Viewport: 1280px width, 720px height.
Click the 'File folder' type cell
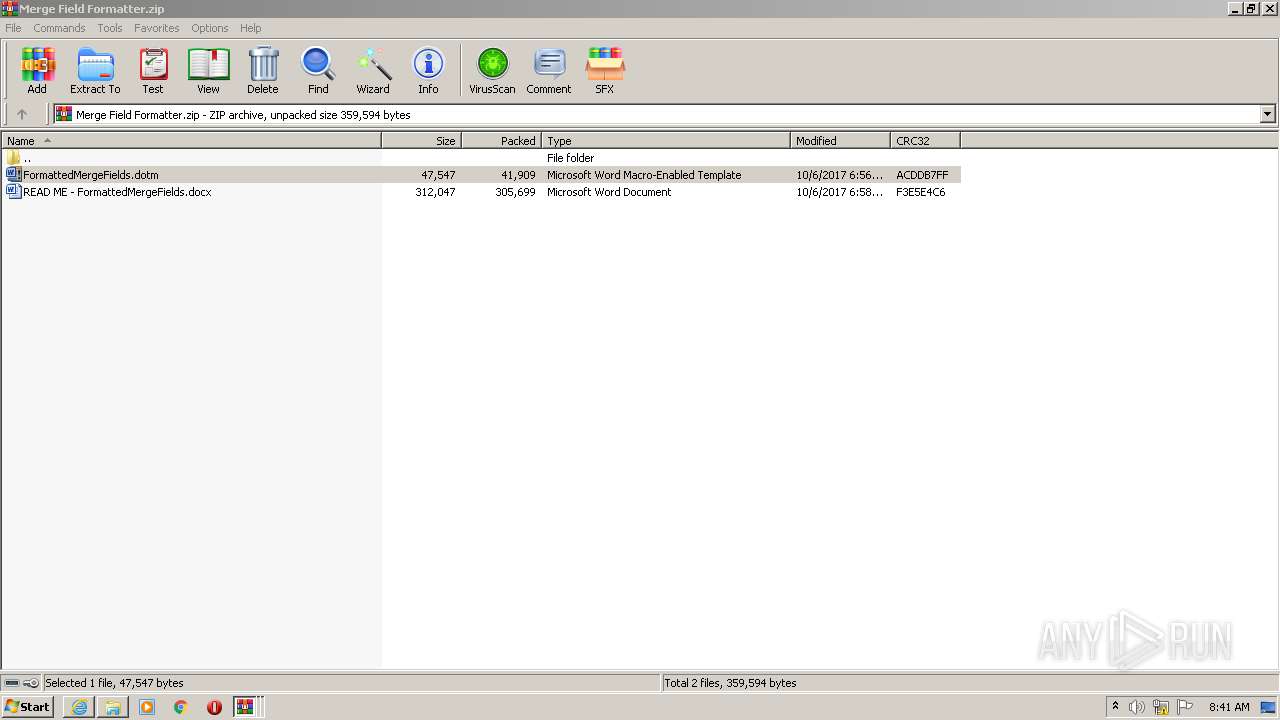coord(570,158)
